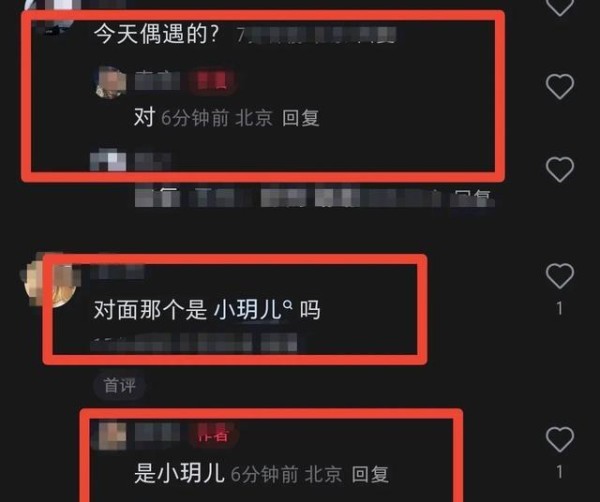Tap the red author tag above "对"
This screenshot has width=600, height=502.
[x=211, y=81]
